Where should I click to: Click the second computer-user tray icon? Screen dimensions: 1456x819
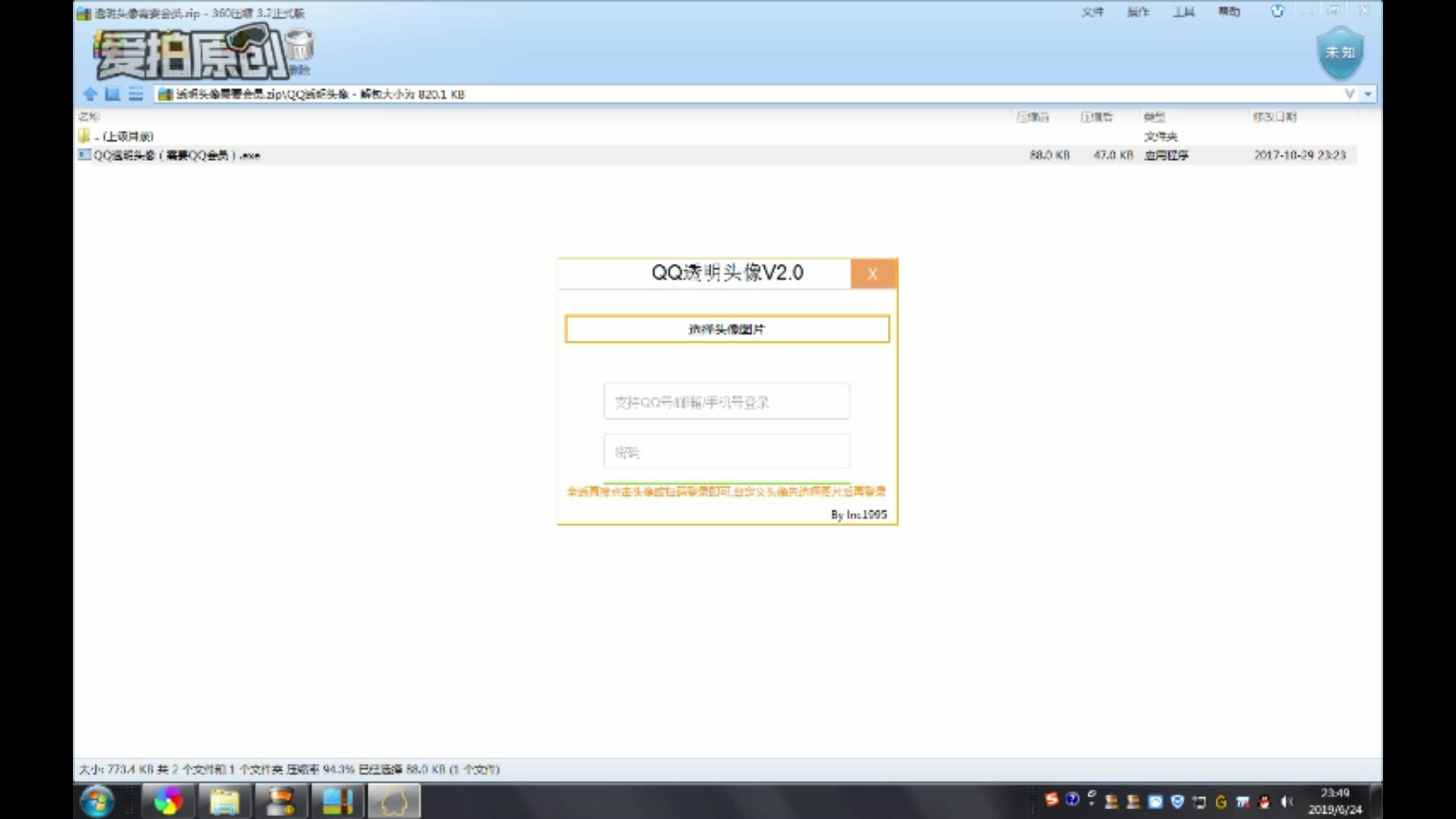coord(1134,802)
